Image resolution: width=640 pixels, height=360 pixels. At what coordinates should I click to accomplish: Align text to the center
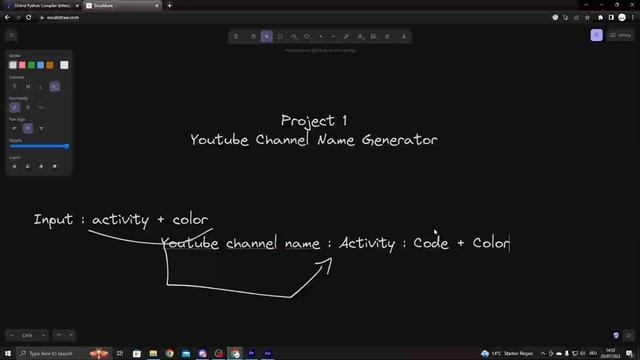(x=28, y=129)
